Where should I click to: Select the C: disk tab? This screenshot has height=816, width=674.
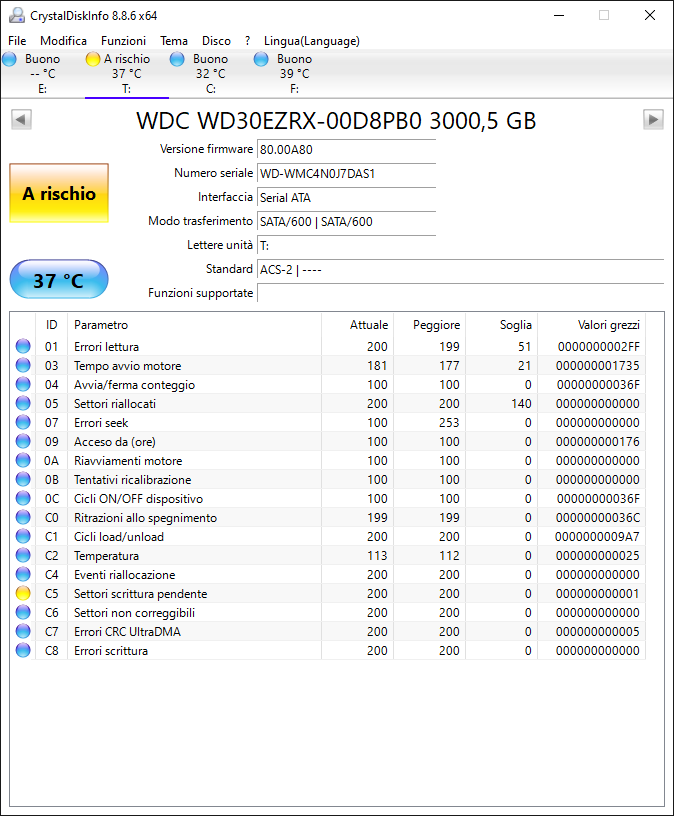[x=210, y=73]
